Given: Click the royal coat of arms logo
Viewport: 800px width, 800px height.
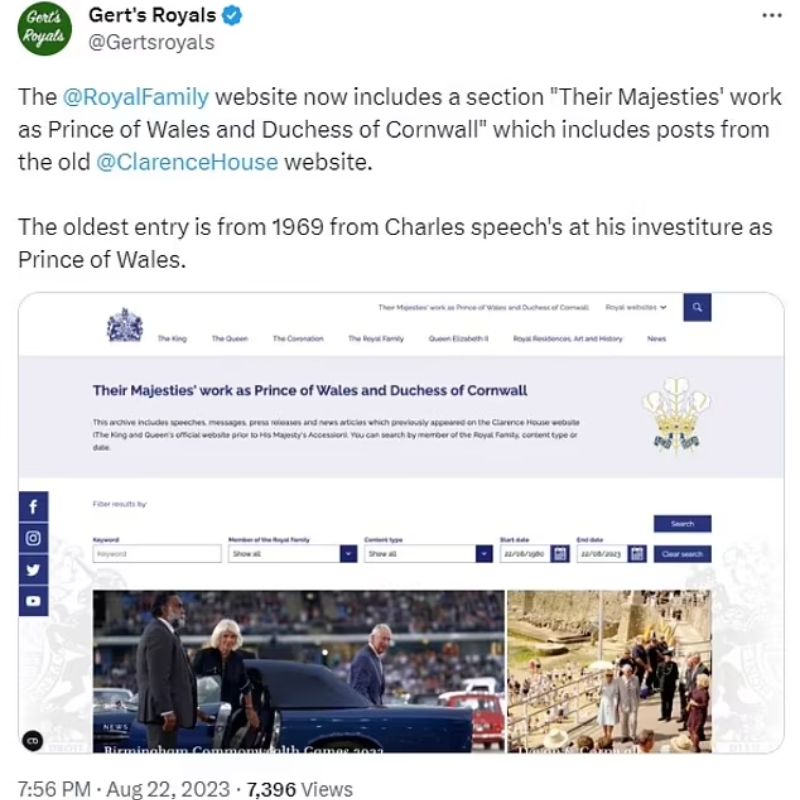Looking at the screenshot, I should (x=125, y=325).
